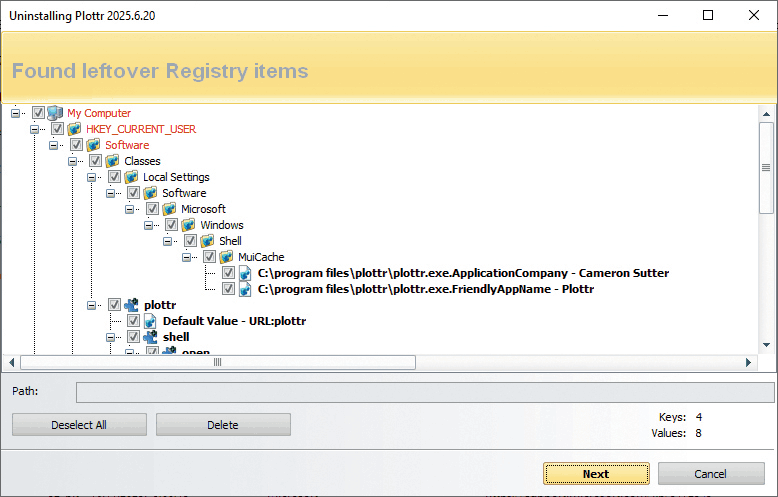Click the Windows key folder icon
The width and height of the screenshot is (778, 497).
point(188,225)
